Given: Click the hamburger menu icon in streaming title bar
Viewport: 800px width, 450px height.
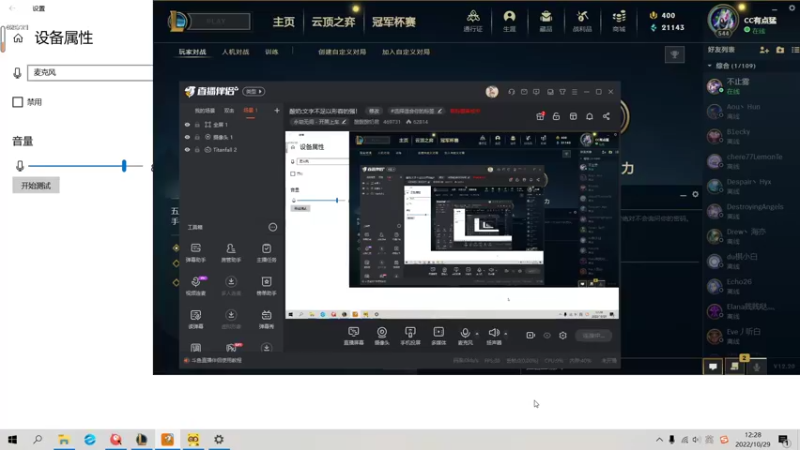Looking at the screenshot, I should click(x=574, y=92).
